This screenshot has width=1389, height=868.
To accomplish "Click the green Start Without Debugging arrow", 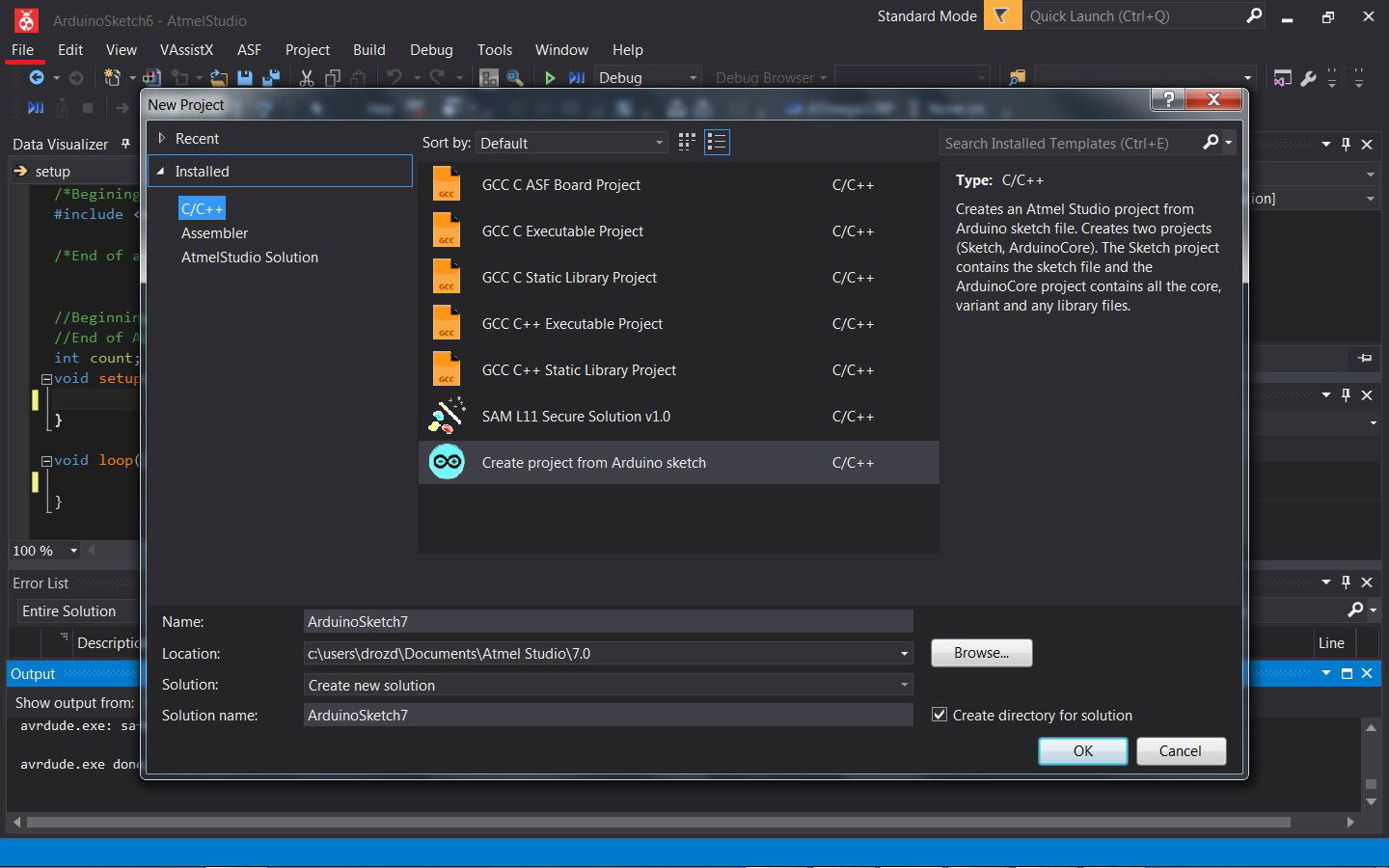I will 550,77.
